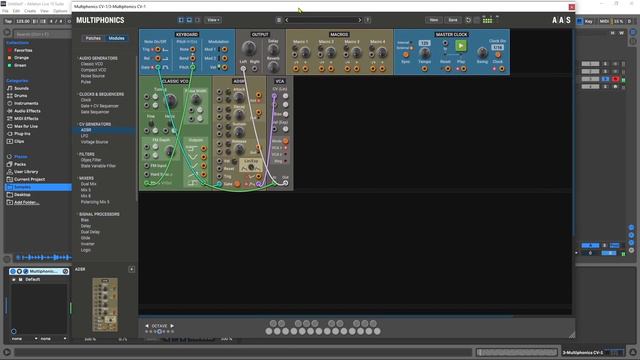Open Plug-ins category in Ableton browser
Viewport: 640px width, 360px height.
point(22,133)
